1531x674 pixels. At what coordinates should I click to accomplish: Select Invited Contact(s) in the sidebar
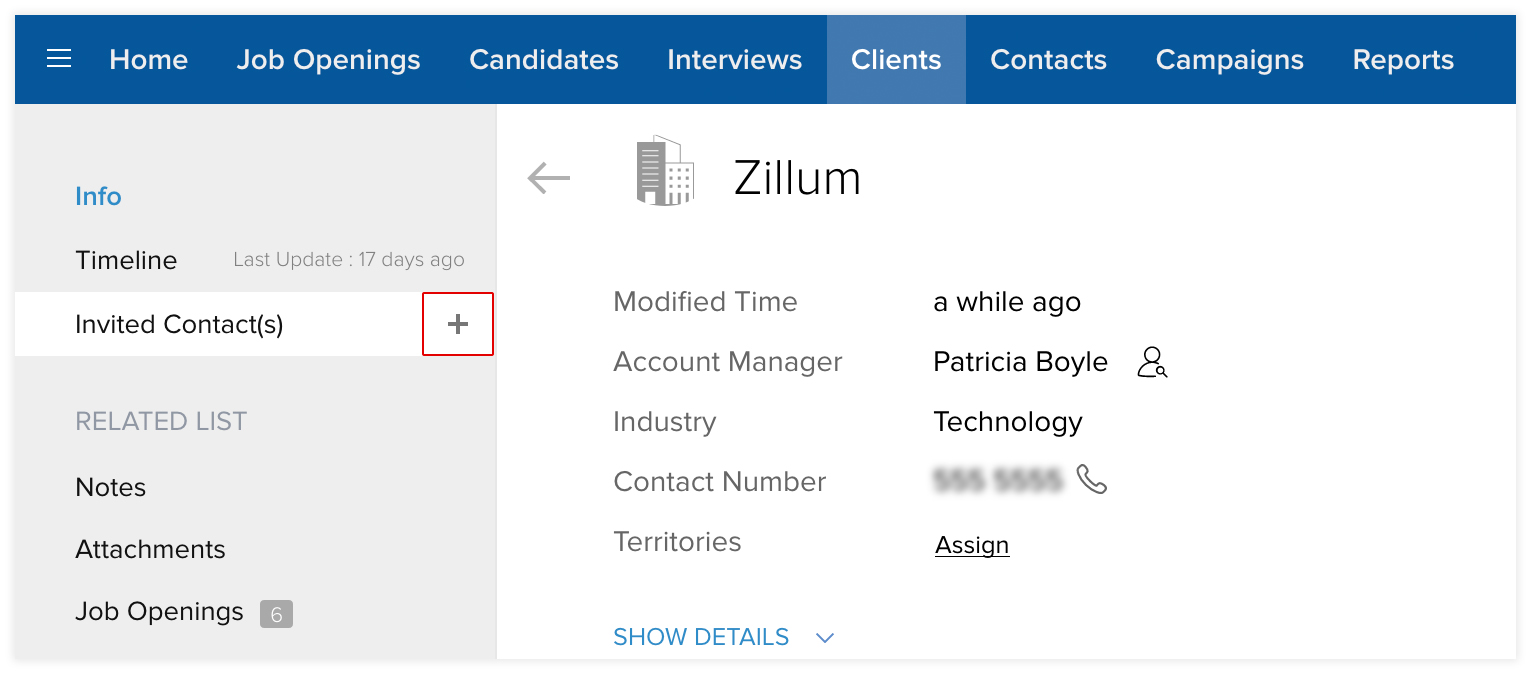click(179, 324)
